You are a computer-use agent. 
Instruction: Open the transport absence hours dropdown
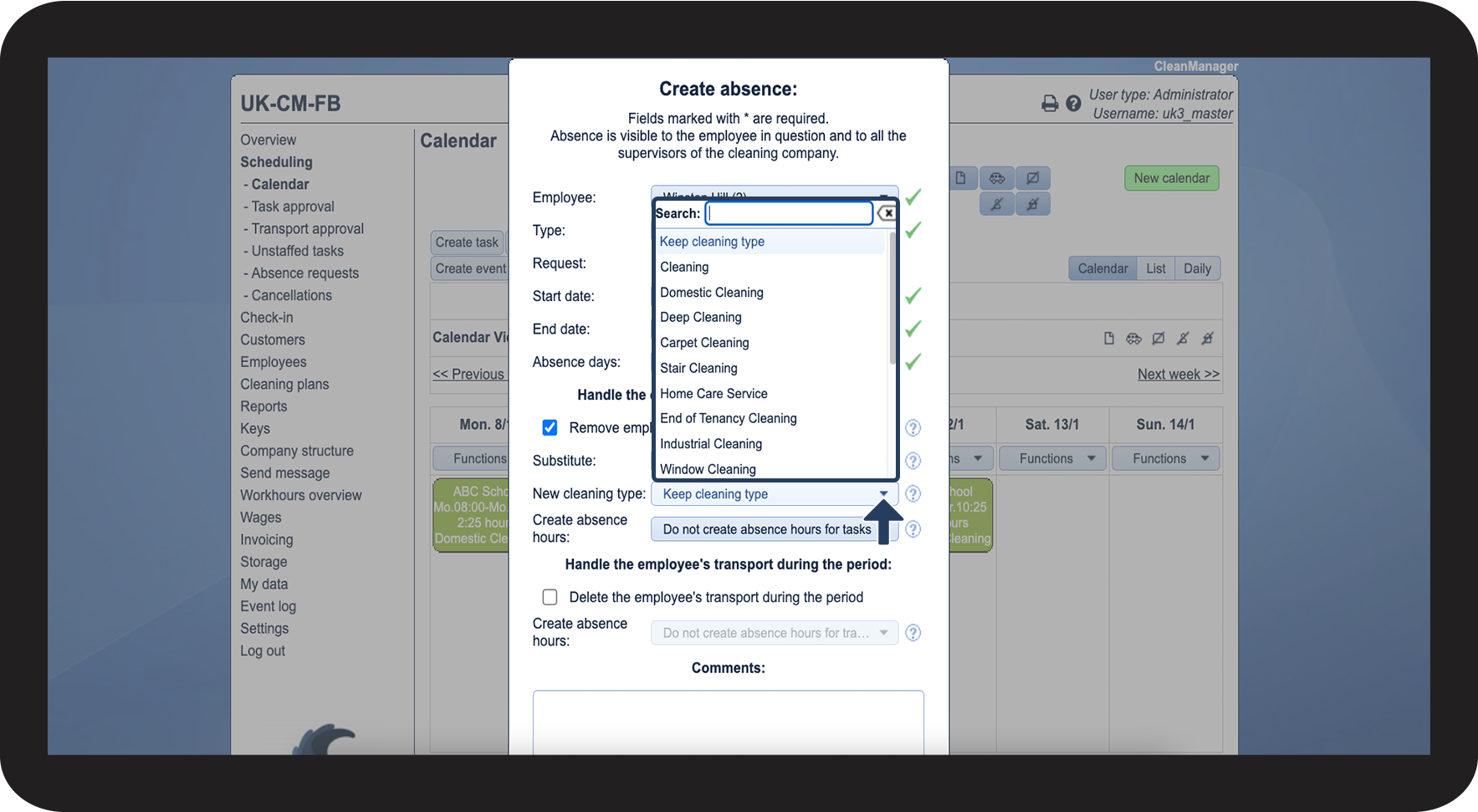[775, 633]
